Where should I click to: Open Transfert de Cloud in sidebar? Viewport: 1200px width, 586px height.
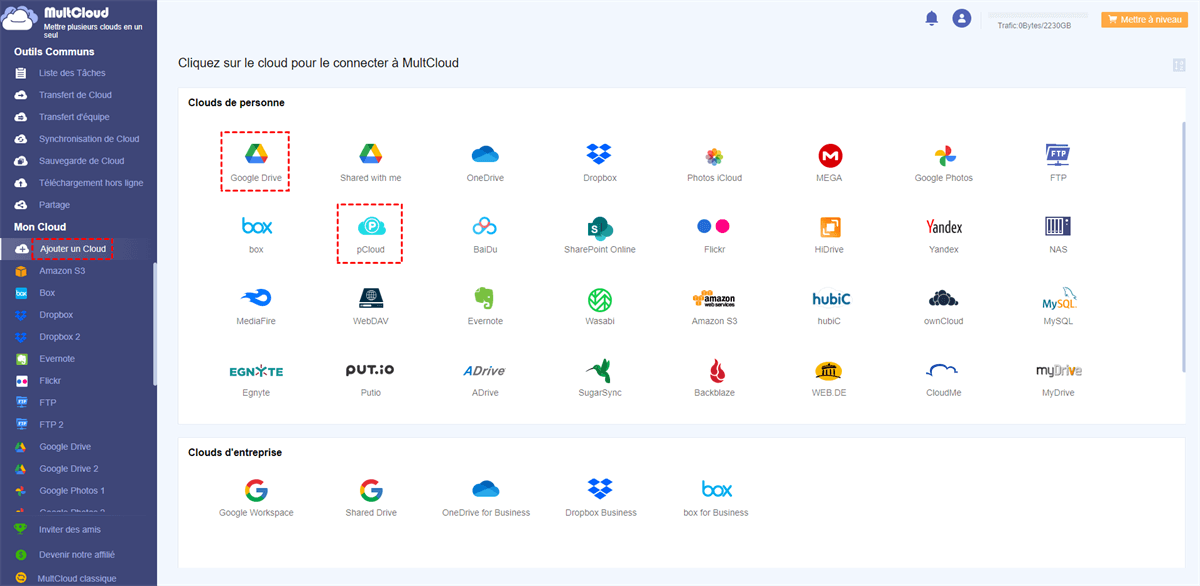click(x=75, y=95)
